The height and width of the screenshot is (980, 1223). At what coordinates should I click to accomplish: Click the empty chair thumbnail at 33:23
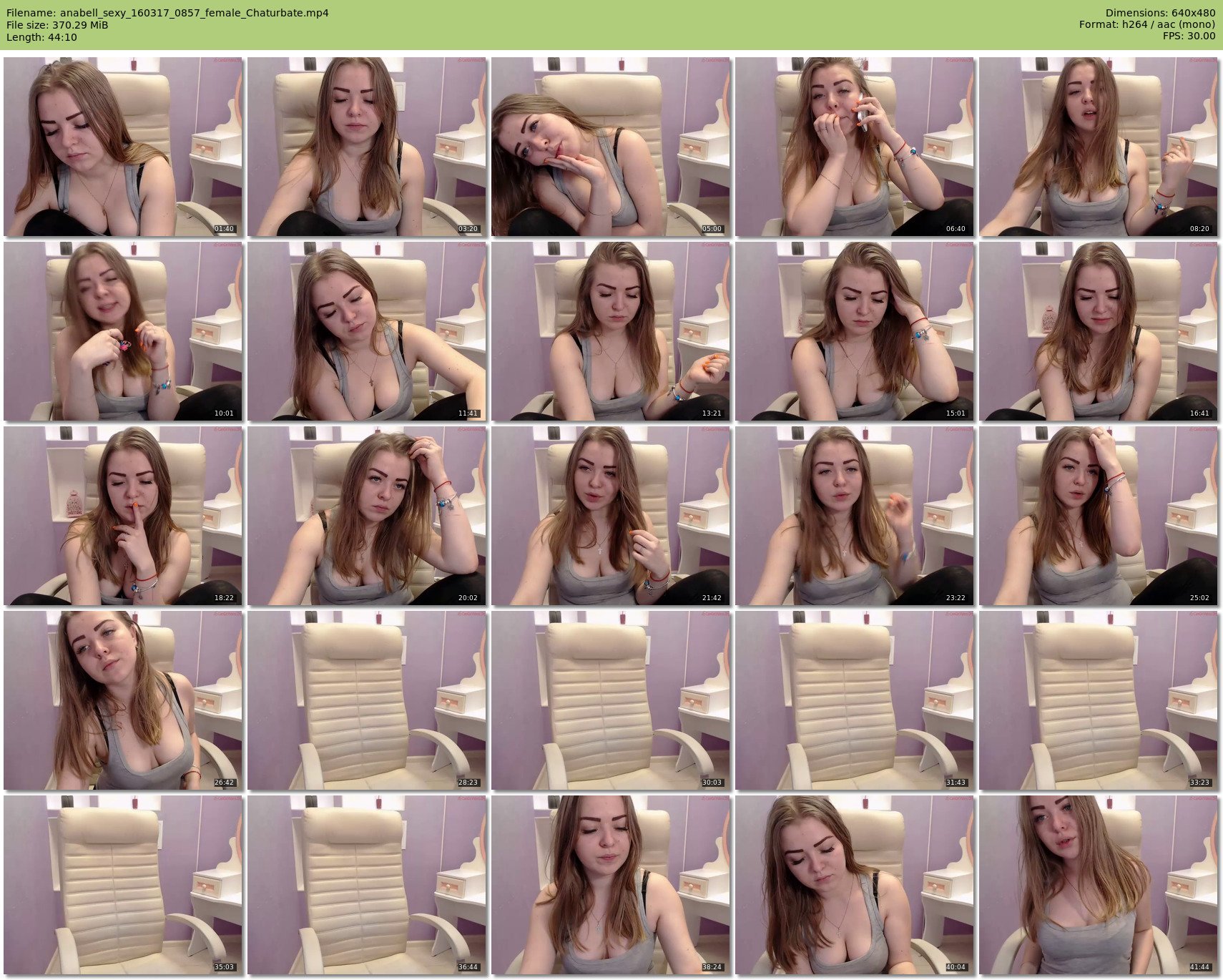1098,700
